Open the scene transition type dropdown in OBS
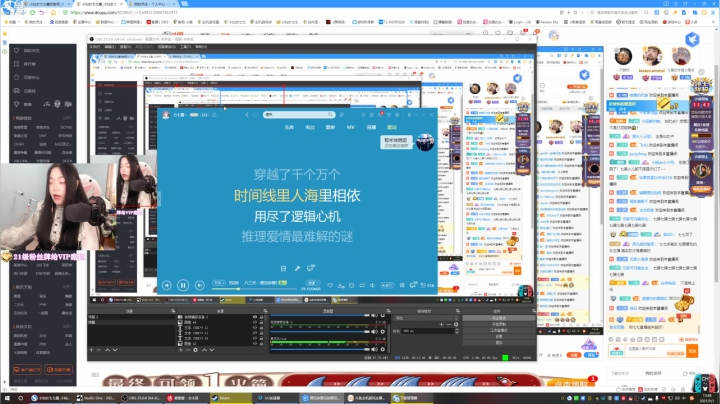This screenshot has height=404, width=720. pos(427,318)
